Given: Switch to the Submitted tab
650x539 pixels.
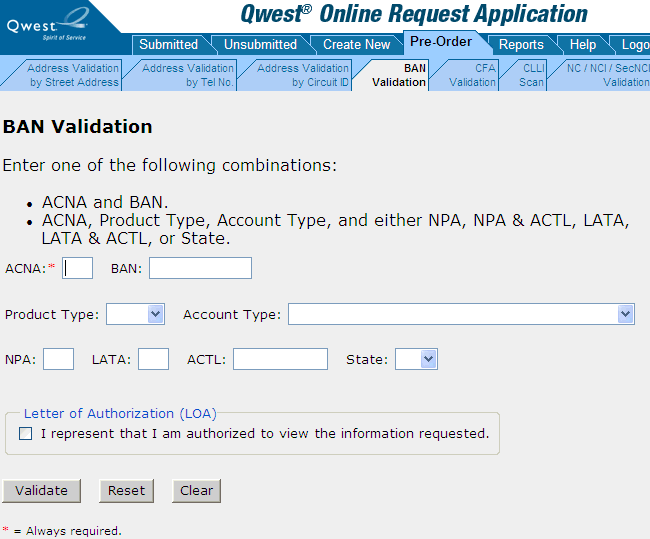Looking at the screenshot, I should 168,44.
